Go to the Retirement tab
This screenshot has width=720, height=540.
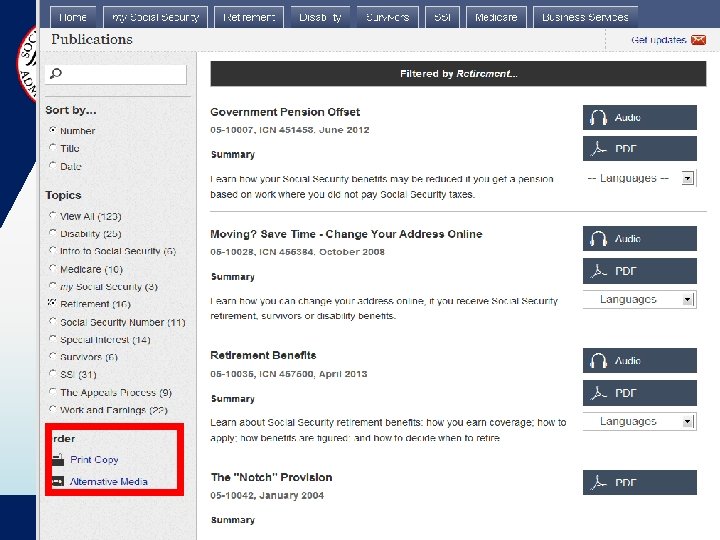(248, 17)
